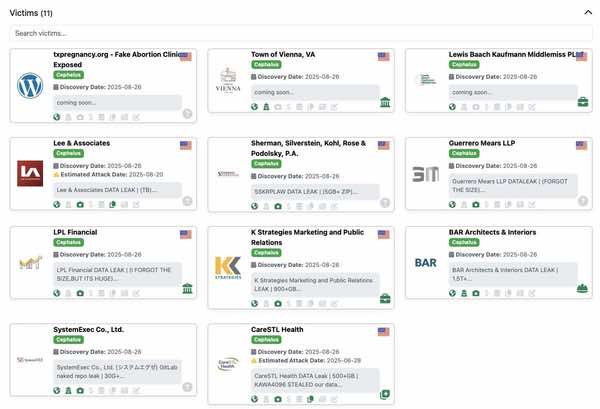Open Town of Vienna, VA victim title
This screenshot has height=409, width=600.
(283, 54)
